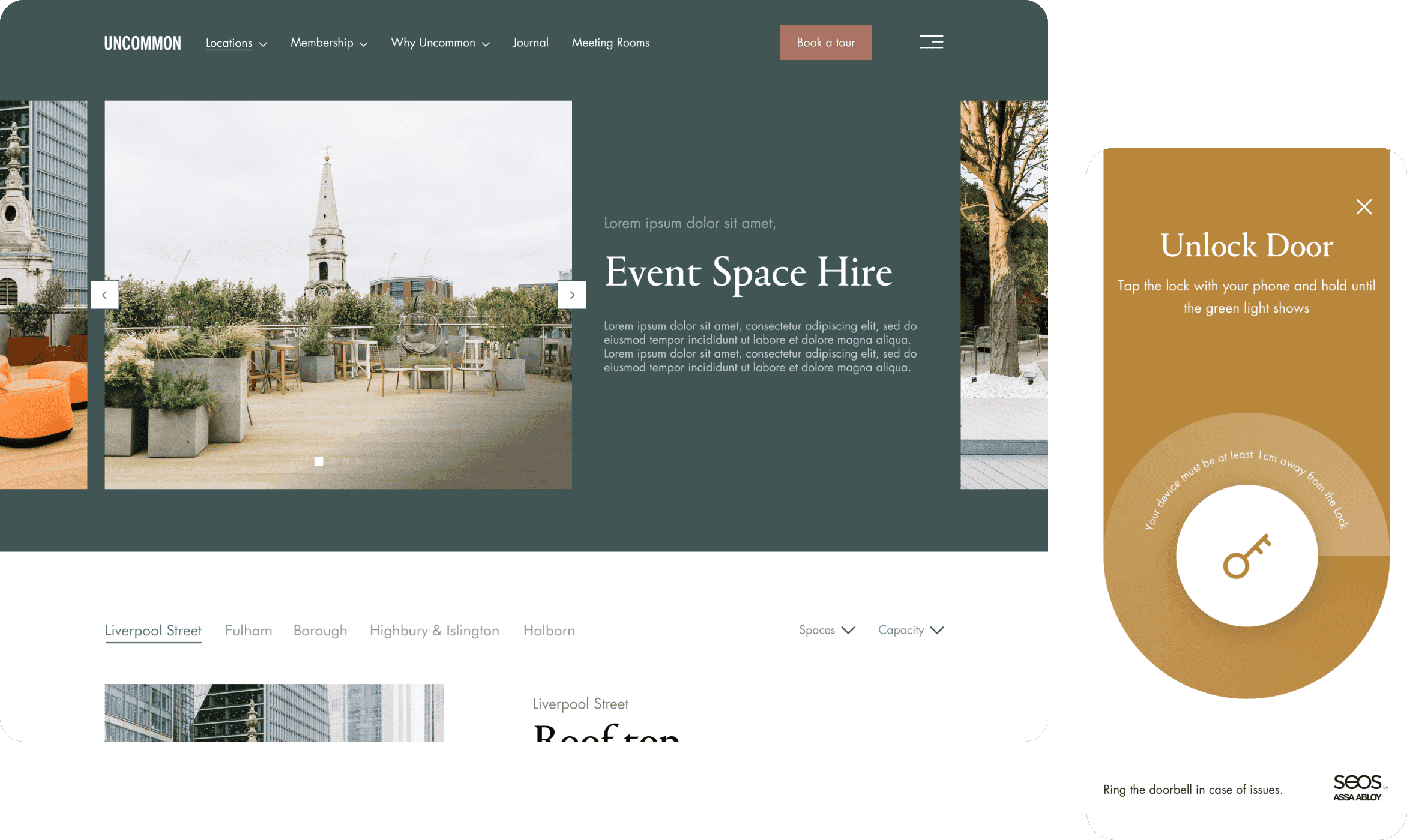
Task: Open the Journal page
Action: pyautogui.click(x=530, y=43)
